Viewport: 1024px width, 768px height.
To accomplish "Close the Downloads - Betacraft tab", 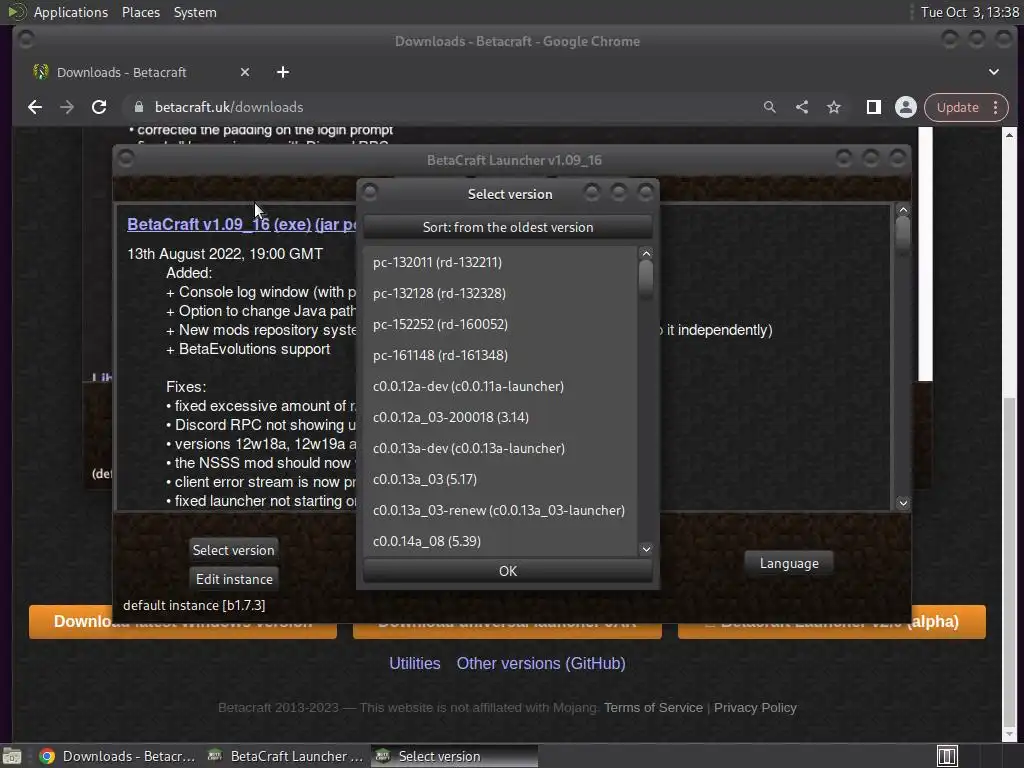I will (245, 72).
